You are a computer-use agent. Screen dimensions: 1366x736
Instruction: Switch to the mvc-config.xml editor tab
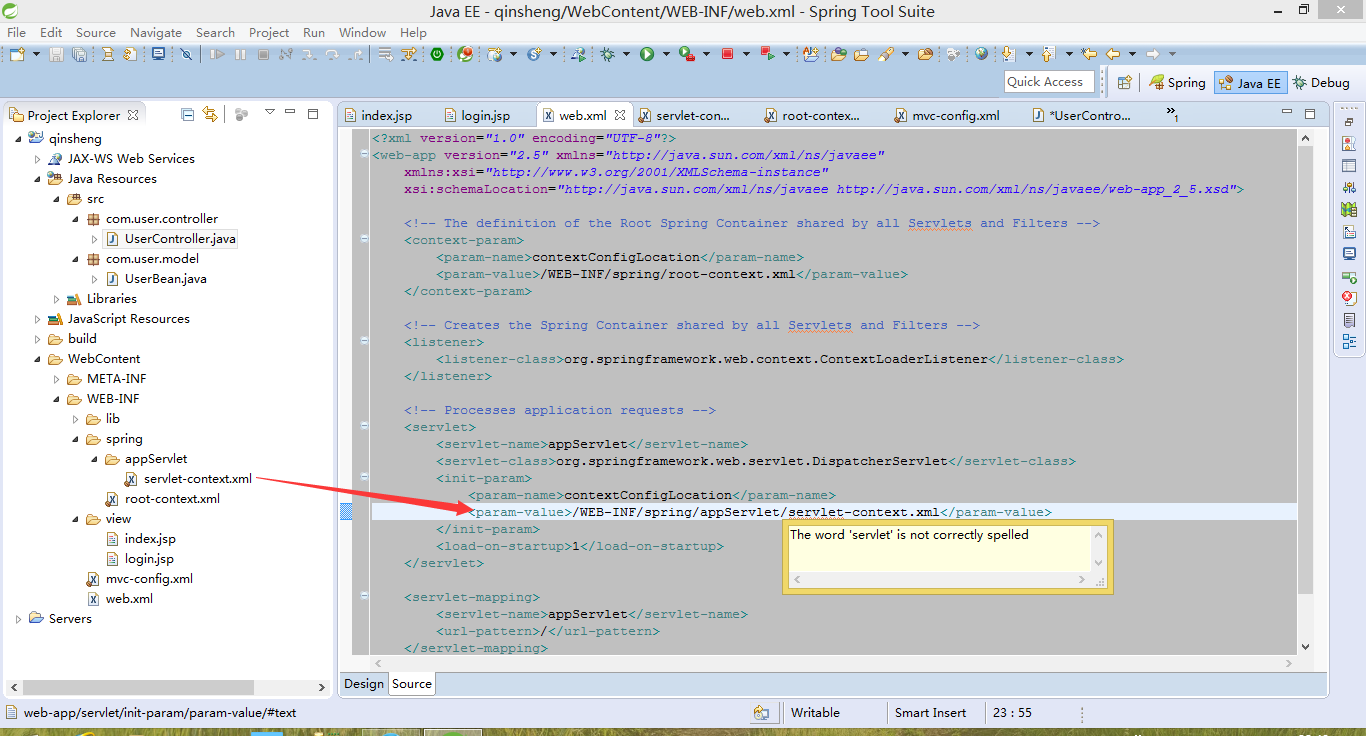pyautogui.click(x=946, y=116)
